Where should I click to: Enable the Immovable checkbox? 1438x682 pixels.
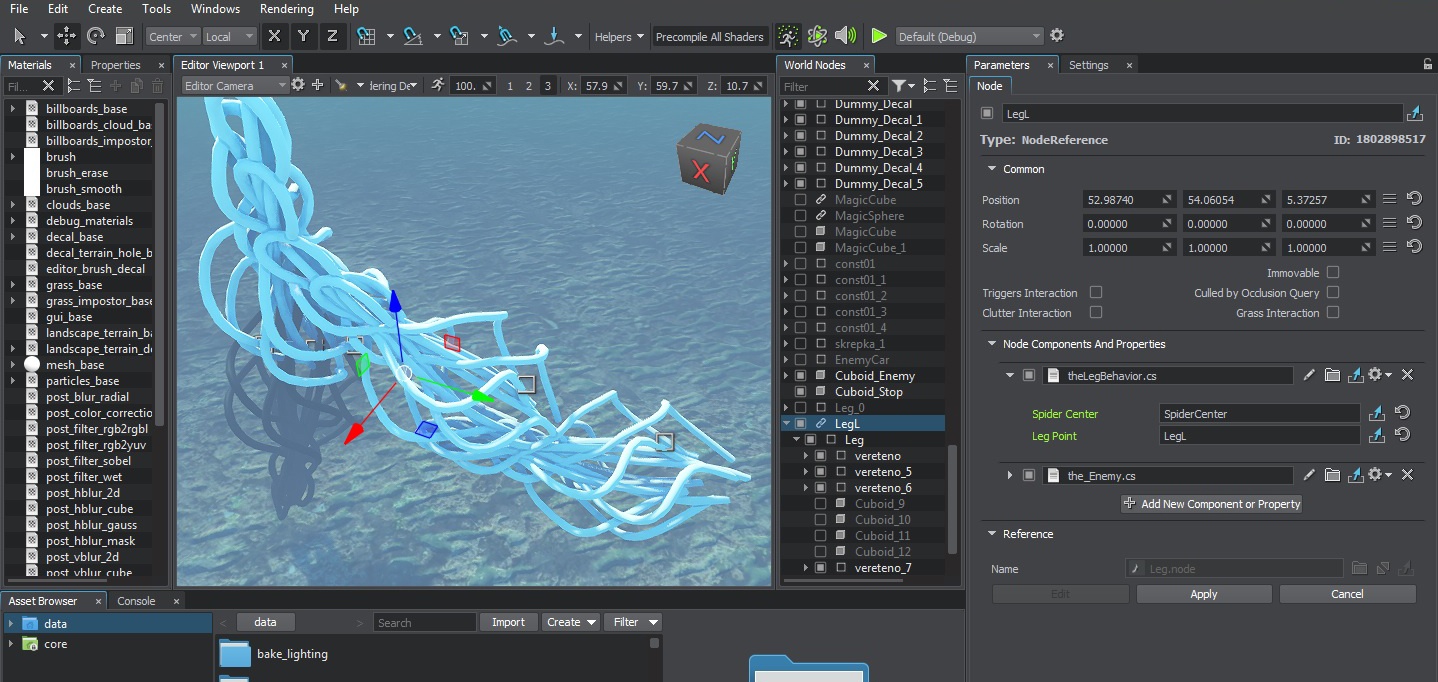pyautogui.click(x=1333, y=272)
